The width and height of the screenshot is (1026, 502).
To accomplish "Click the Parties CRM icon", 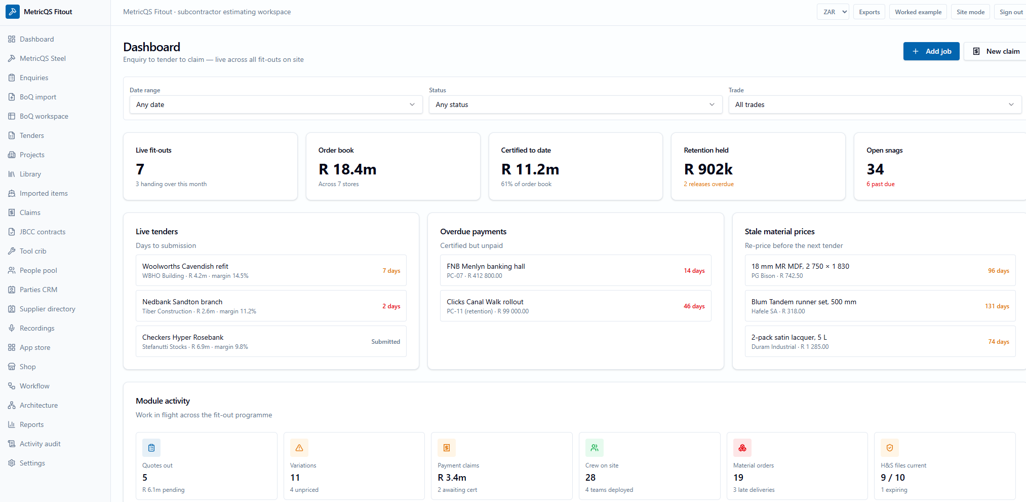I will coord(11,290).
